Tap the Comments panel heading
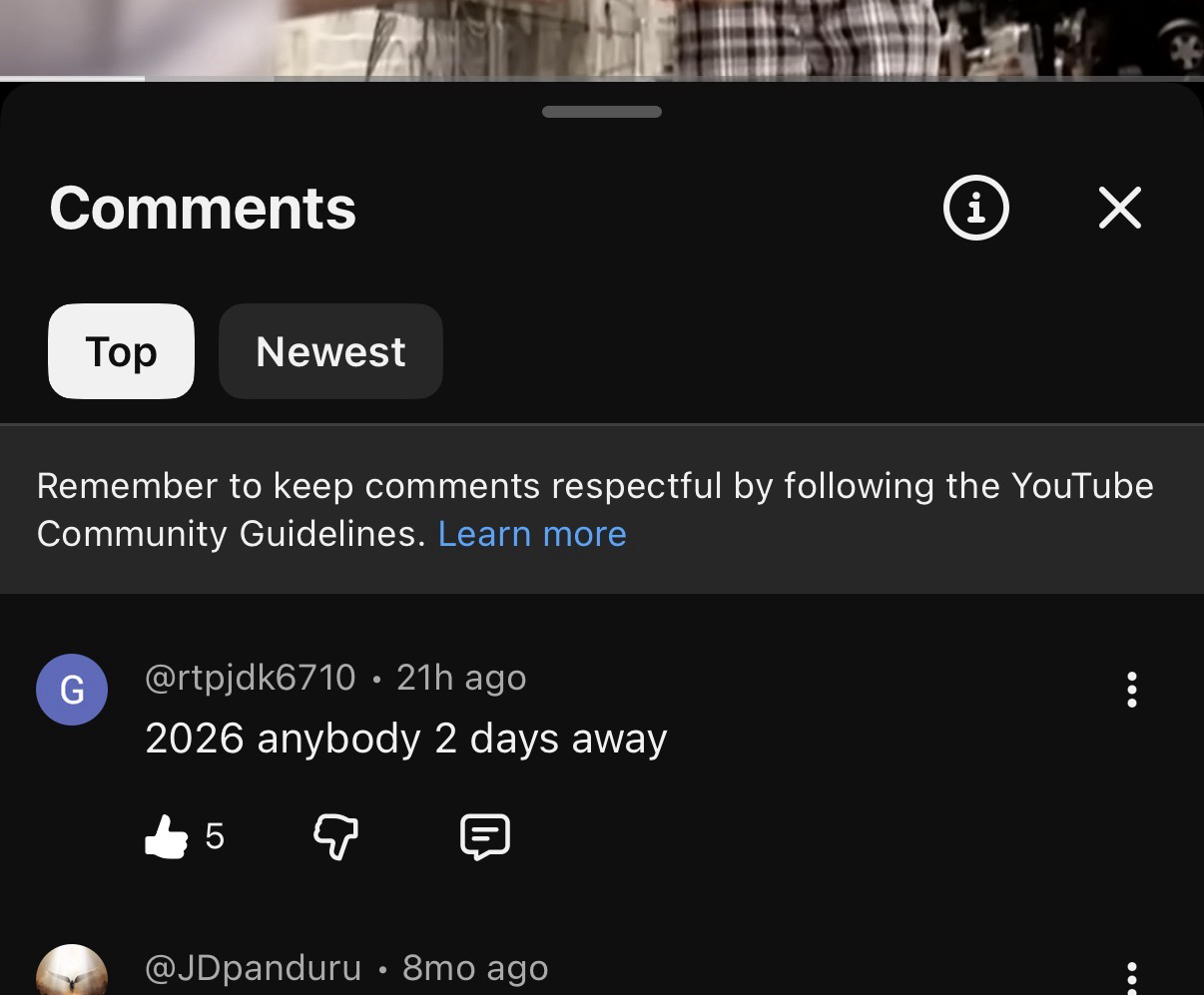This screenshot has height=995, width=1204. [203, 208]
